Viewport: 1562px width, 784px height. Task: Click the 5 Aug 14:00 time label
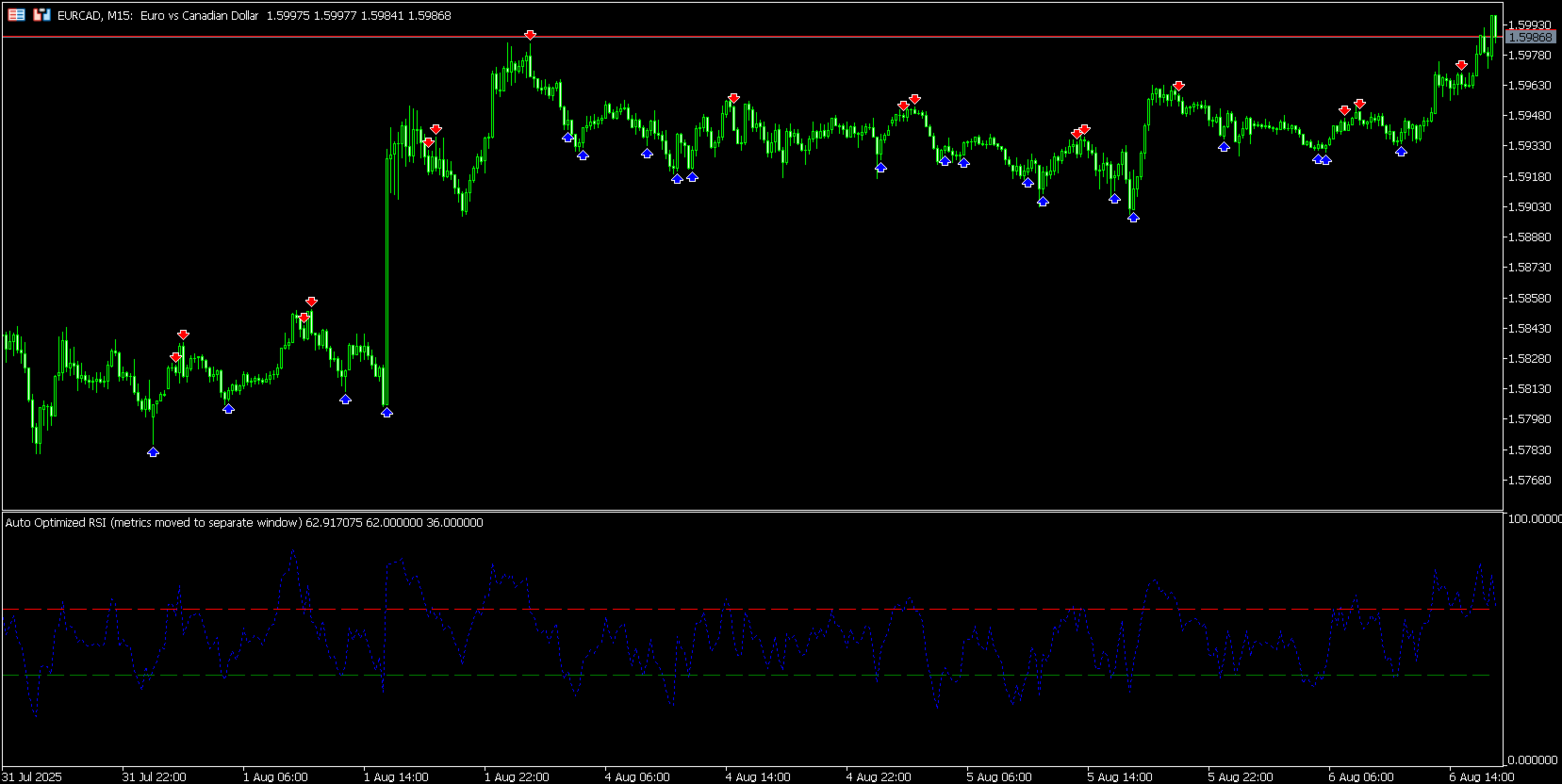pyautogui.click(x=1120, y=776)
